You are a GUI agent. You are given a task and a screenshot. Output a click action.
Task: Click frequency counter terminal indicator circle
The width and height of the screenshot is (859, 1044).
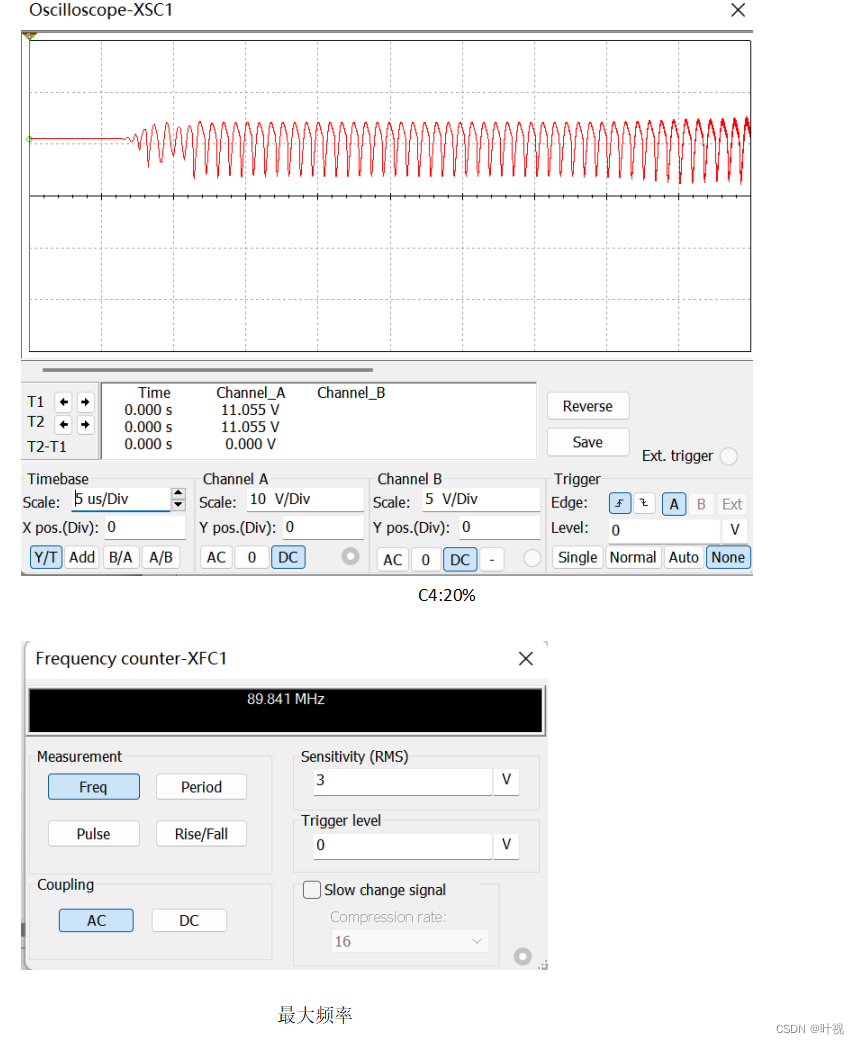(523, 956)
